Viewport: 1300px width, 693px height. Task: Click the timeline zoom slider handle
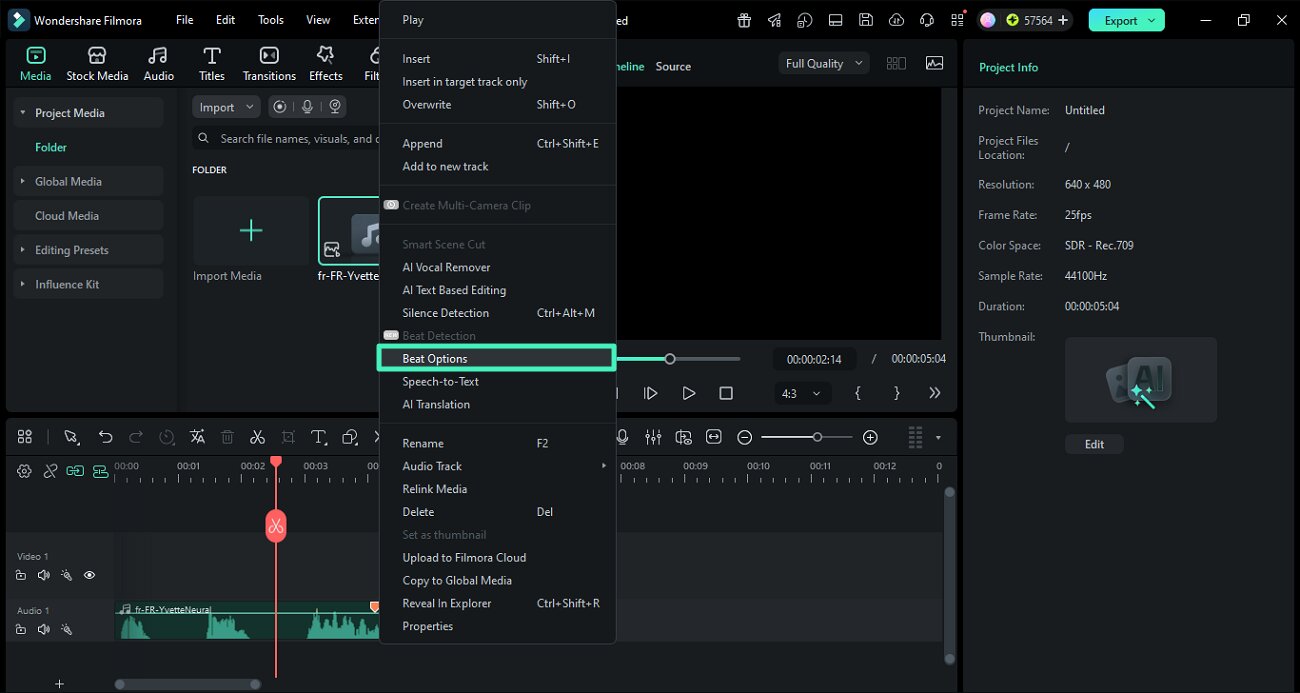point(817,437)
